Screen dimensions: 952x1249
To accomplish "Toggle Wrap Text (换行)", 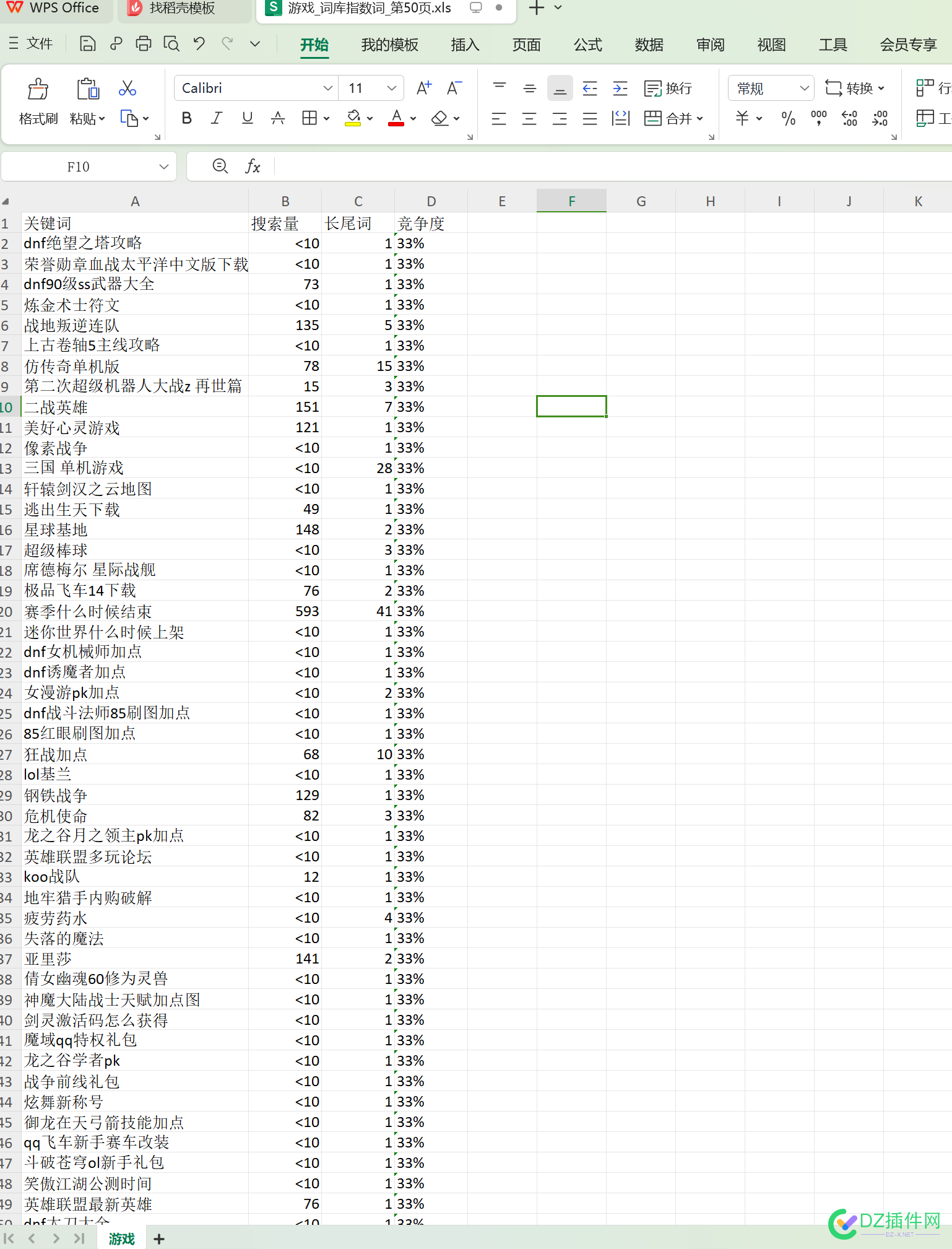I will (x=668, y=89).
